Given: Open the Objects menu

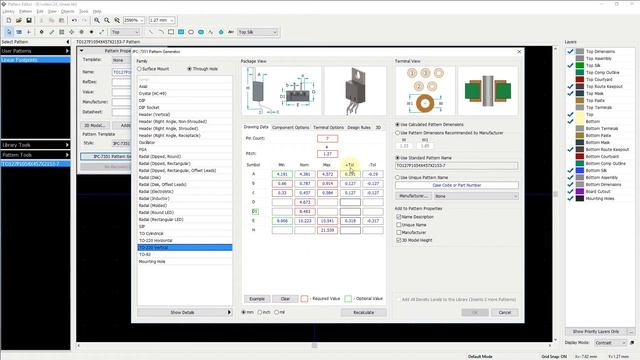Looking at the screenshot, I should click(68, 11).
